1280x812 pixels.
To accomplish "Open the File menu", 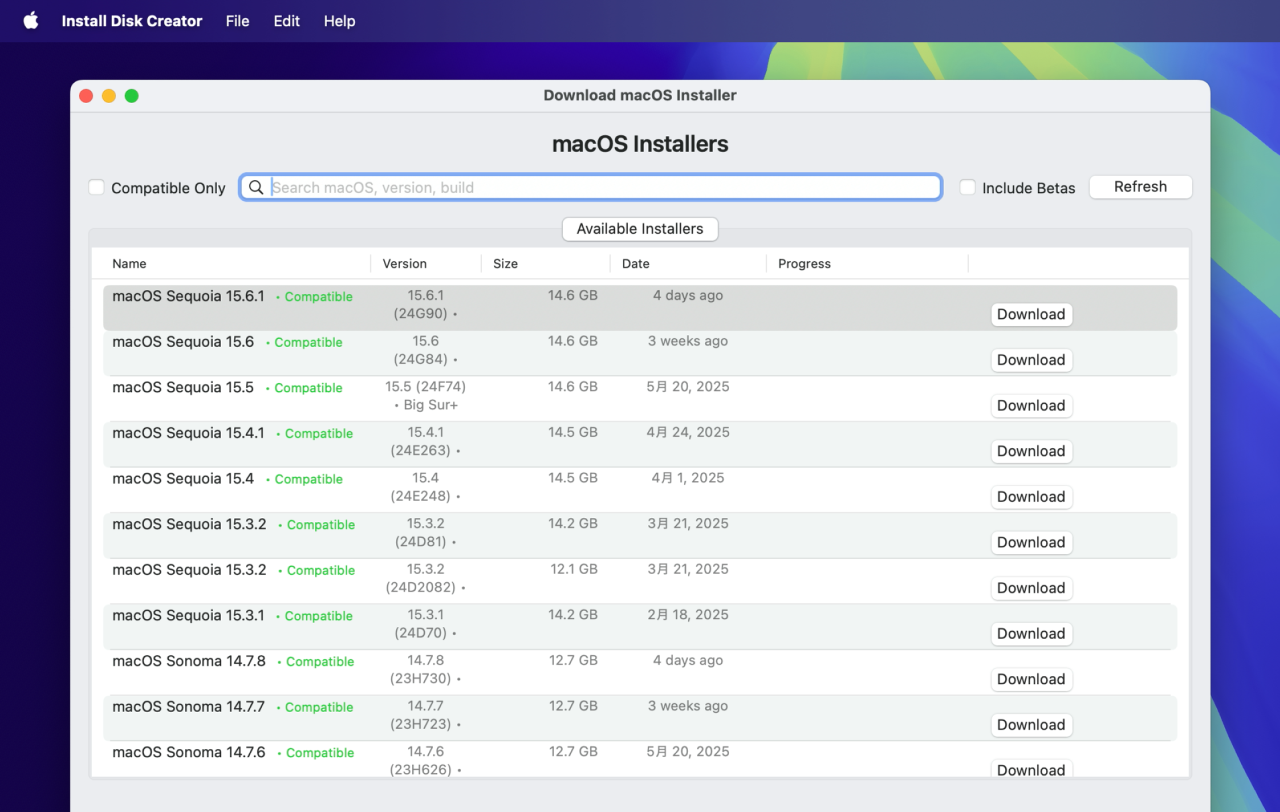I will pyautogui.click(x=237, y=20).
